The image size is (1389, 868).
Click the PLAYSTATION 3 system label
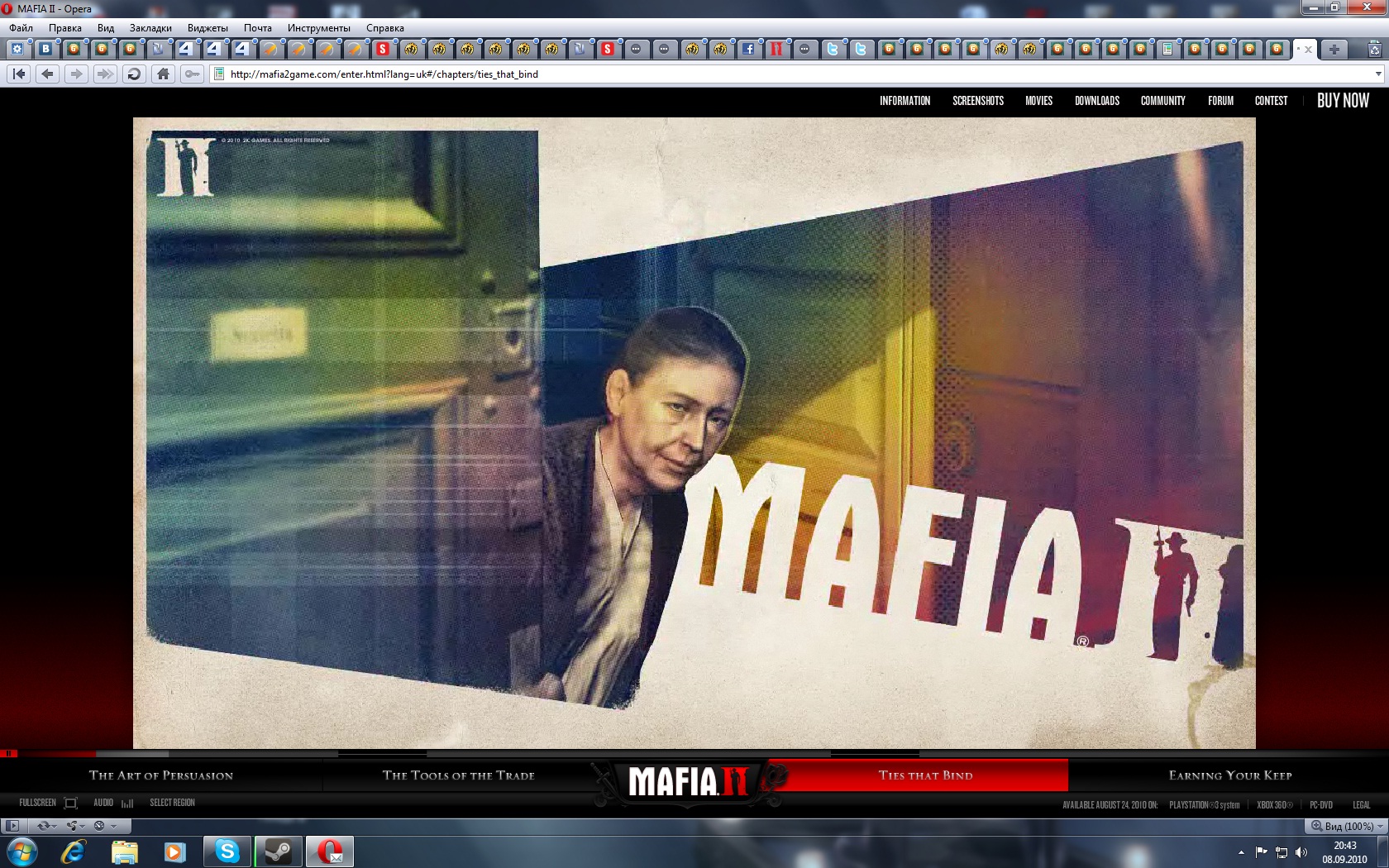1205,805
